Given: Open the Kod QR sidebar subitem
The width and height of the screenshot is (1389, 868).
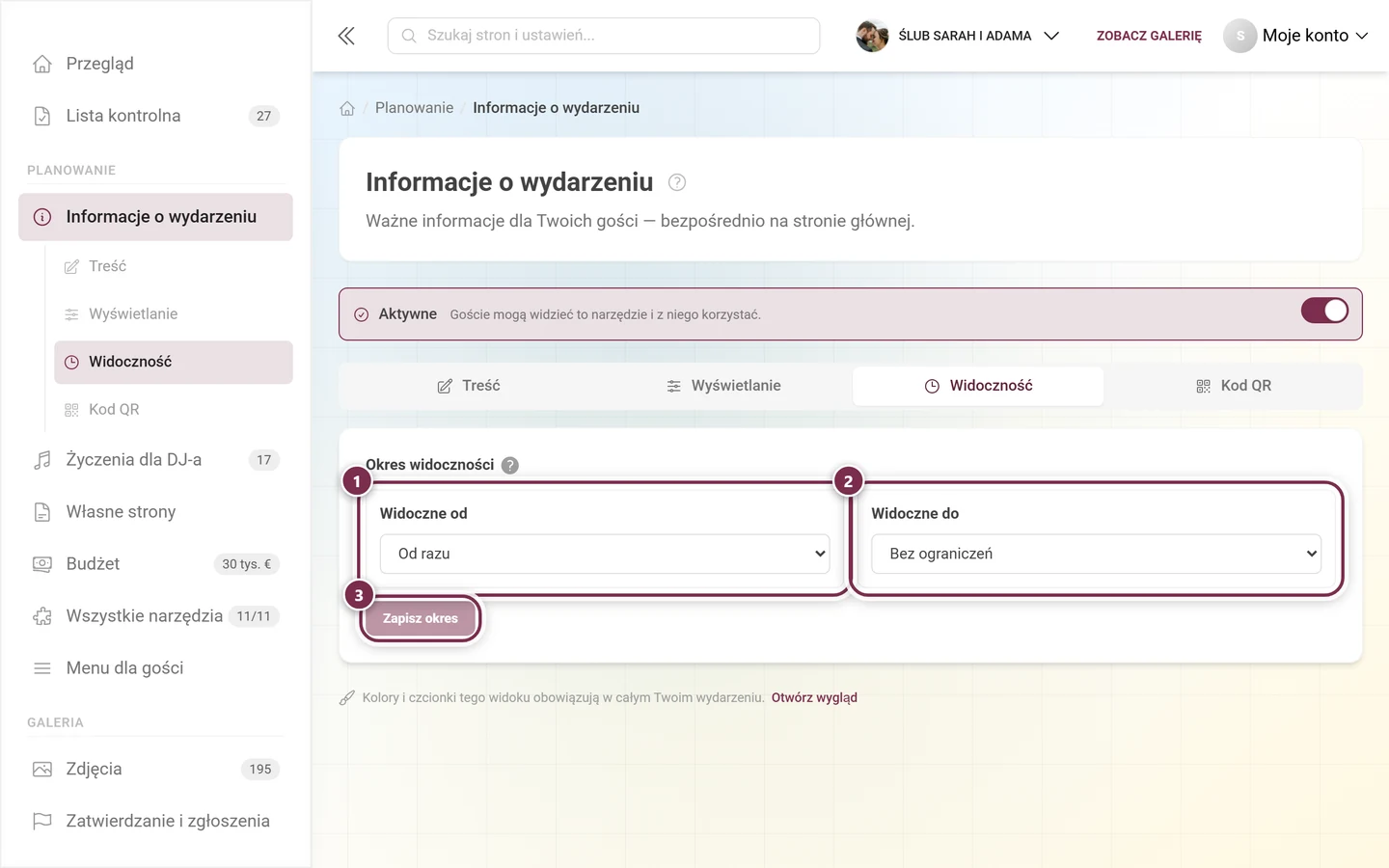Looking at the screenshot, I should tap(174, 410).
